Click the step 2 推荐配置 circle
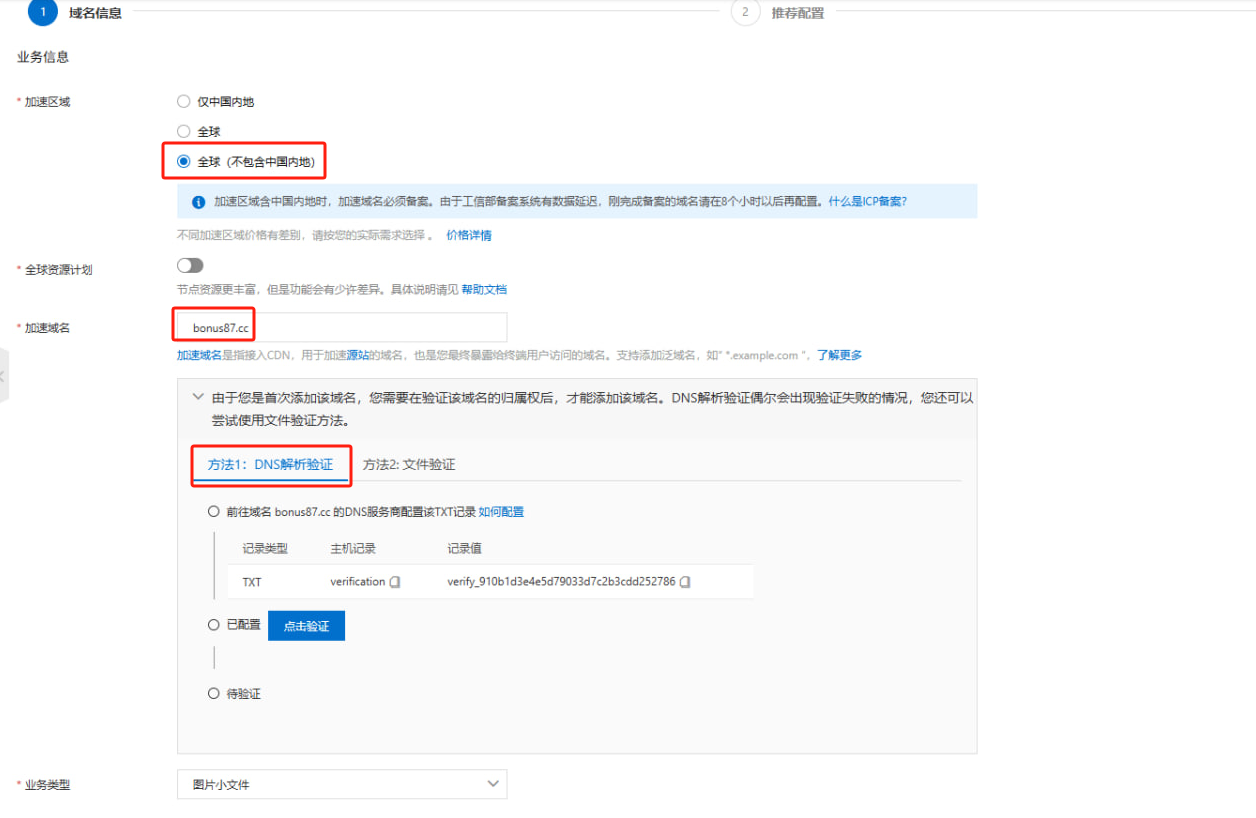The width and height of the screenshot is (1256, 818). point(745,12)
